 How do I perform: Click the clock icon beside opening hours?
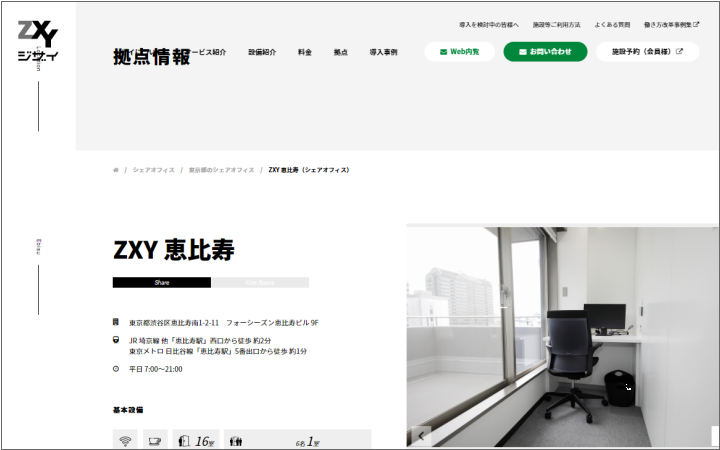(116, 369)
